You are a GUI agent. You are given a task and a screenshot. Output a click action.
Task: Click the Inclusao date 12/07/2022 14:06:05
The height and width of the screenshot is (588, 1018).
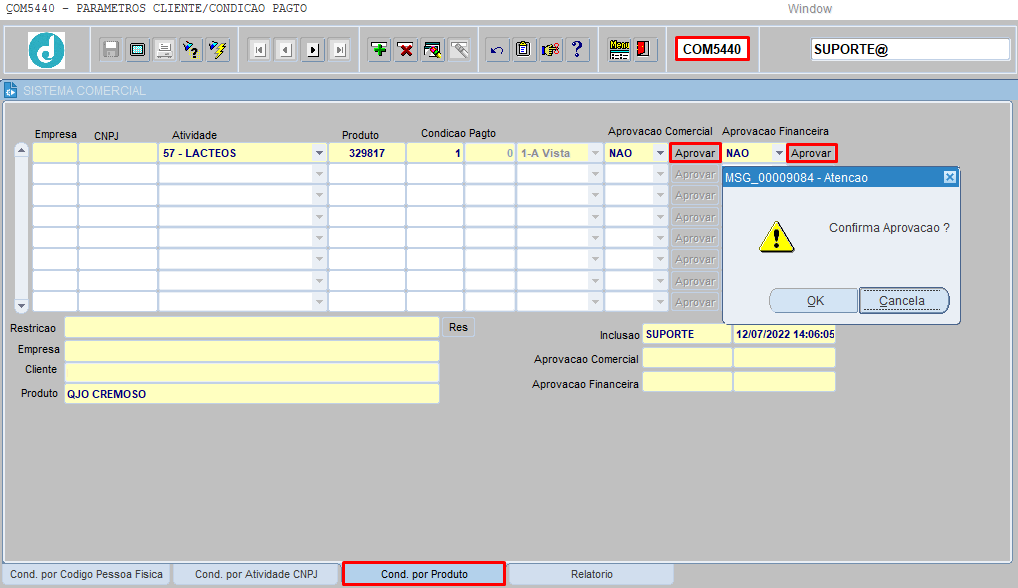(784, 334)
